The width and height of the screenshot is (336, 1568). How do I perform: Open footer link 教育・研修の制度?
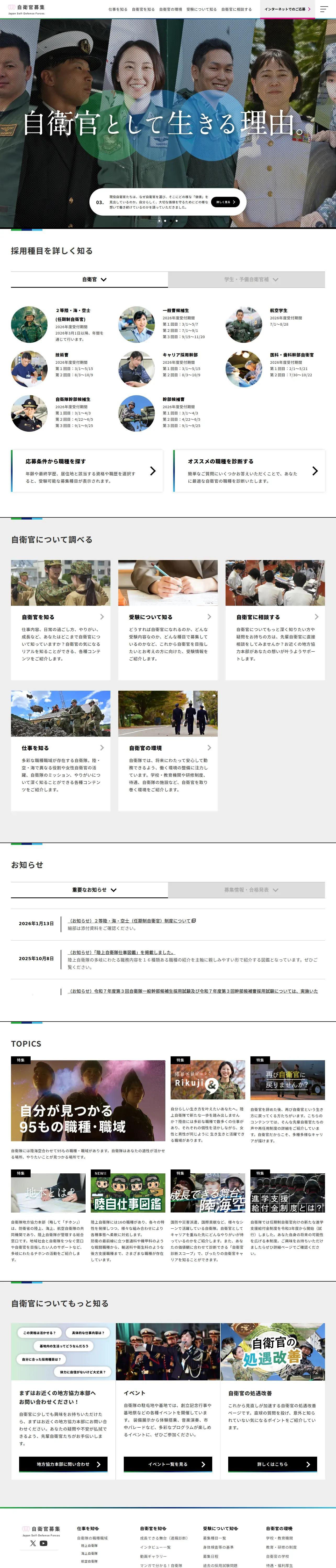[281, 1547]
